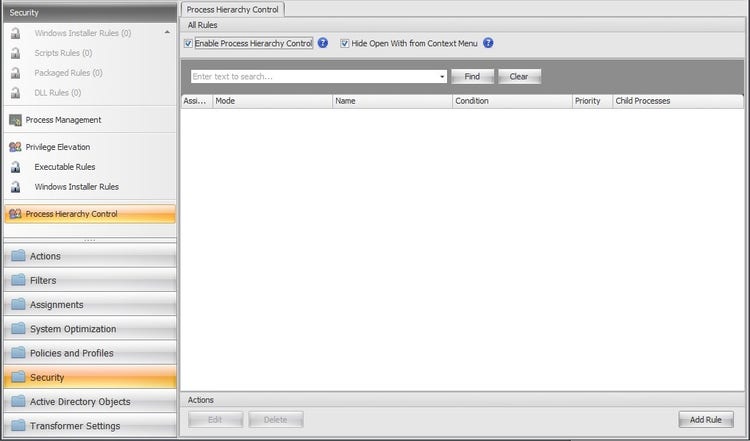Sort by the Name column header
The width and height of the screenshot is (750, 441).
pyautogui.click(x=392, y=101)
